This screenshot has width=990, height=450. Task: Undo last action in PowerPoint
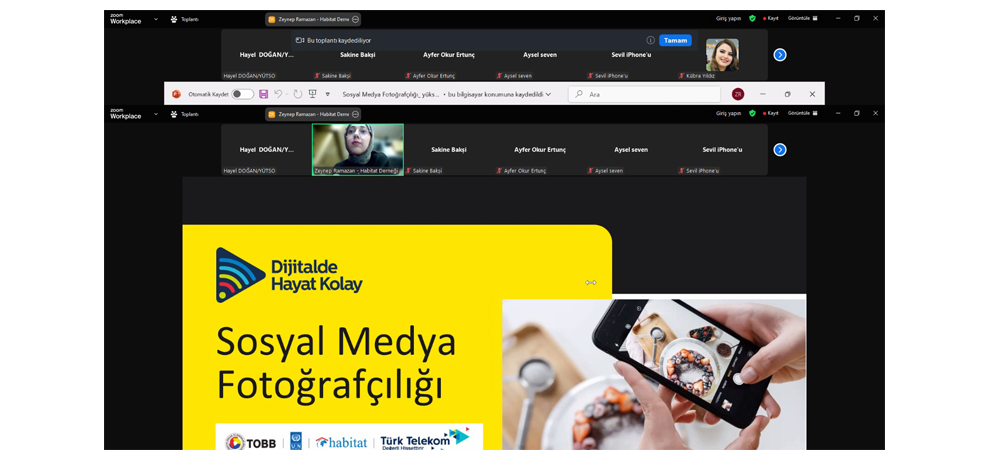[x=278, y=94]
